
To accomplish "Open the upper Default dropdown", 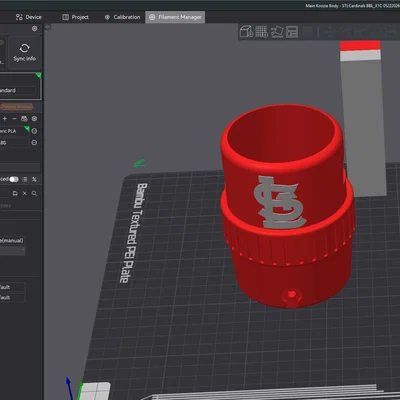I will click(x=12, y=287).
